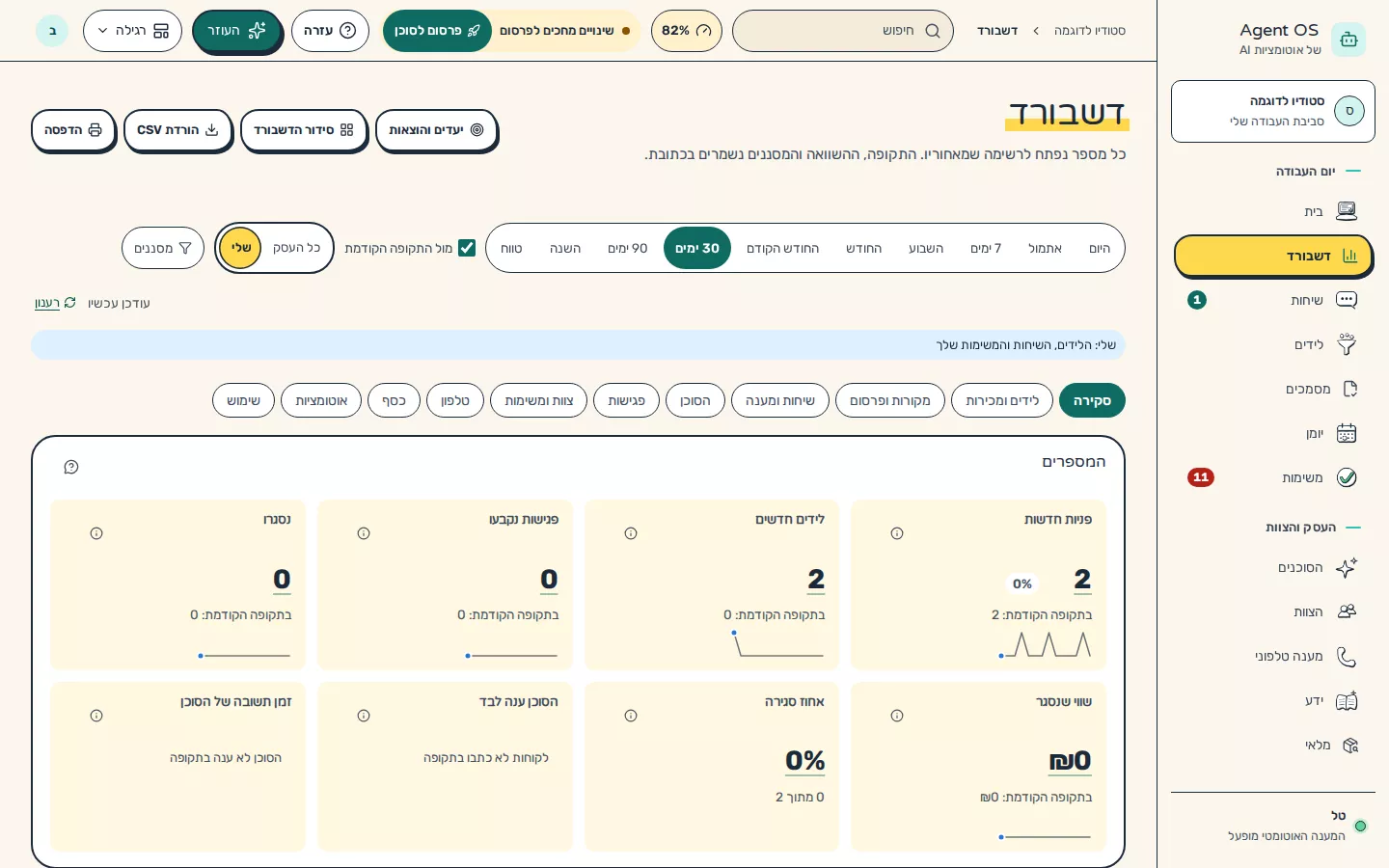The image size is (1389, 868).
Task: Open the workspace switcher סטודיו לדוגמה
Action: 1273,111
